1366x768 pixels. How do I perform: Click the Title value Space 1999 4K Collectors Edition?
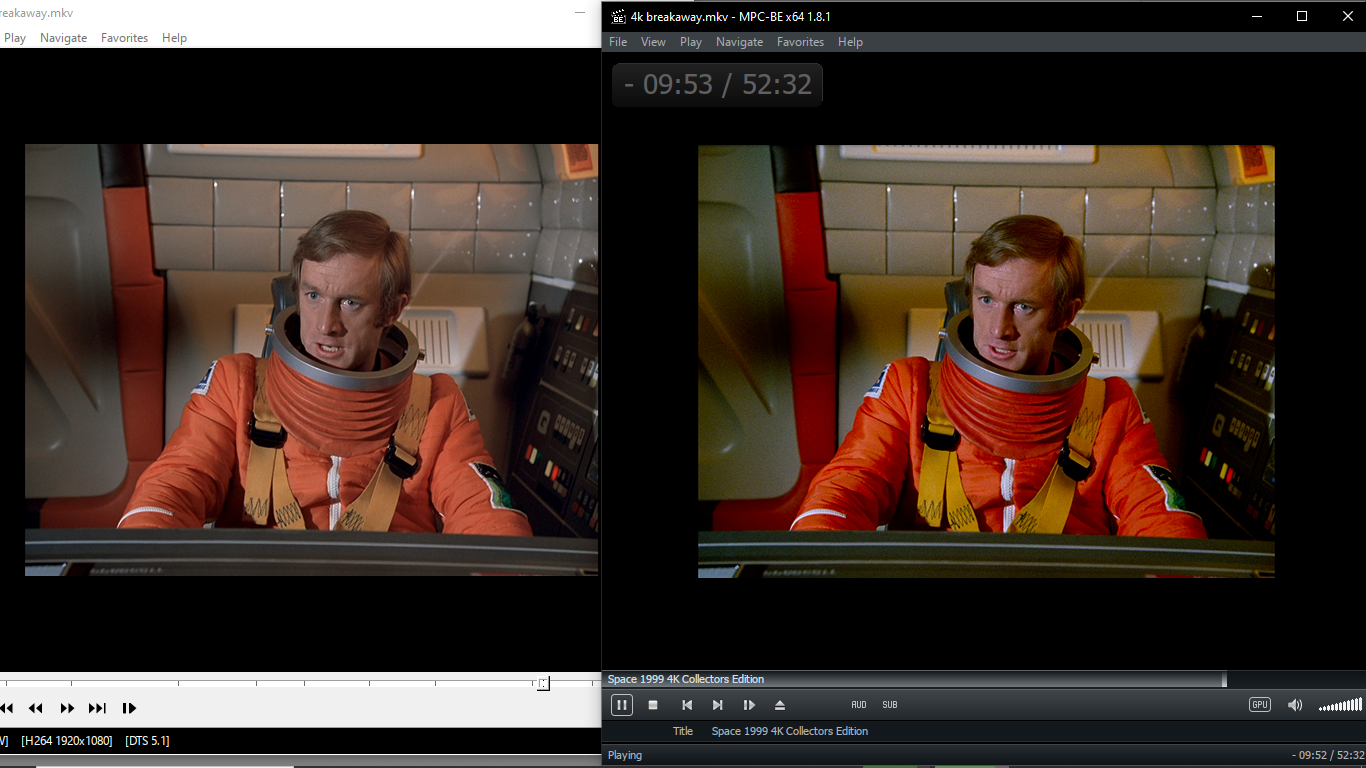[x=790, y=731]
